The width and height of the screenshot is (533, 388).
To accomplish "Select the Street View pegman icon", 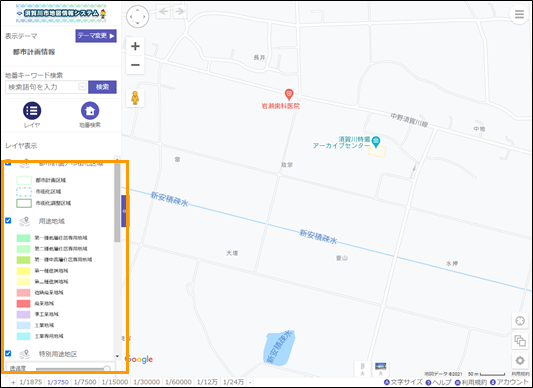I will pyautogui.click(x=135, y=98).
